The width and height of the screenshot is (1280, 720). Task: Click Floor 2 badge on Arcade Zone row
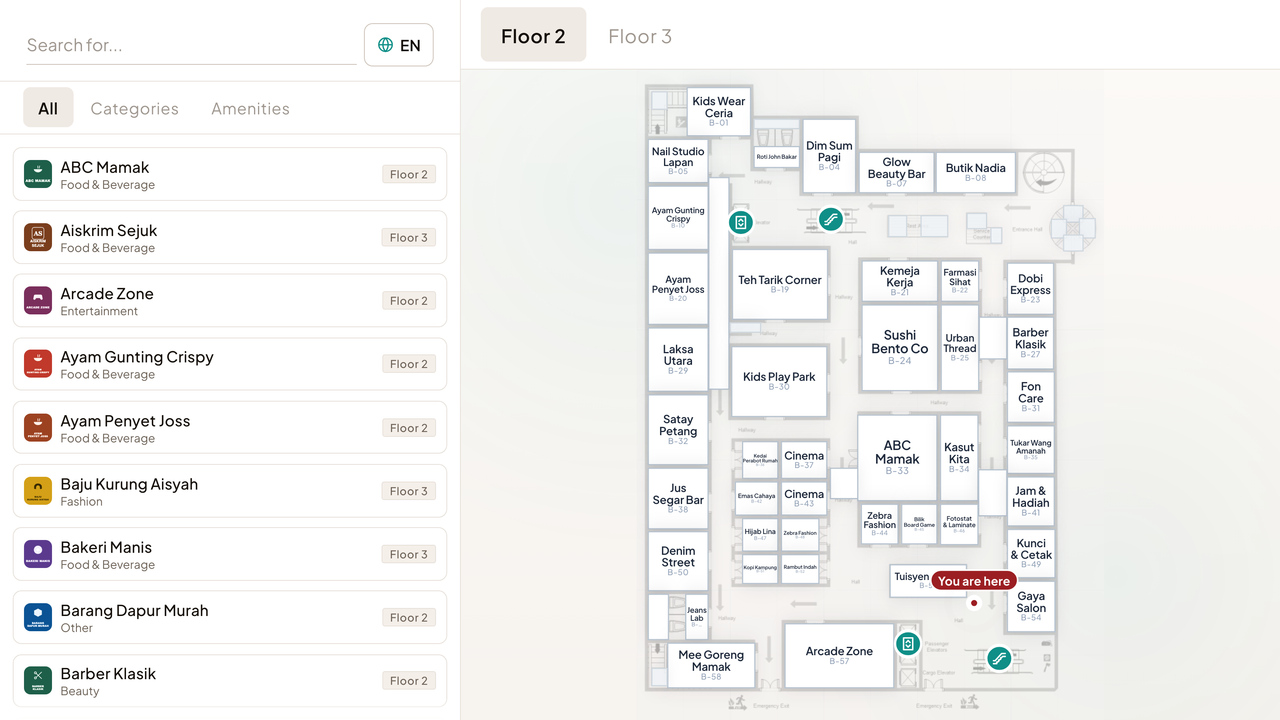409,300
